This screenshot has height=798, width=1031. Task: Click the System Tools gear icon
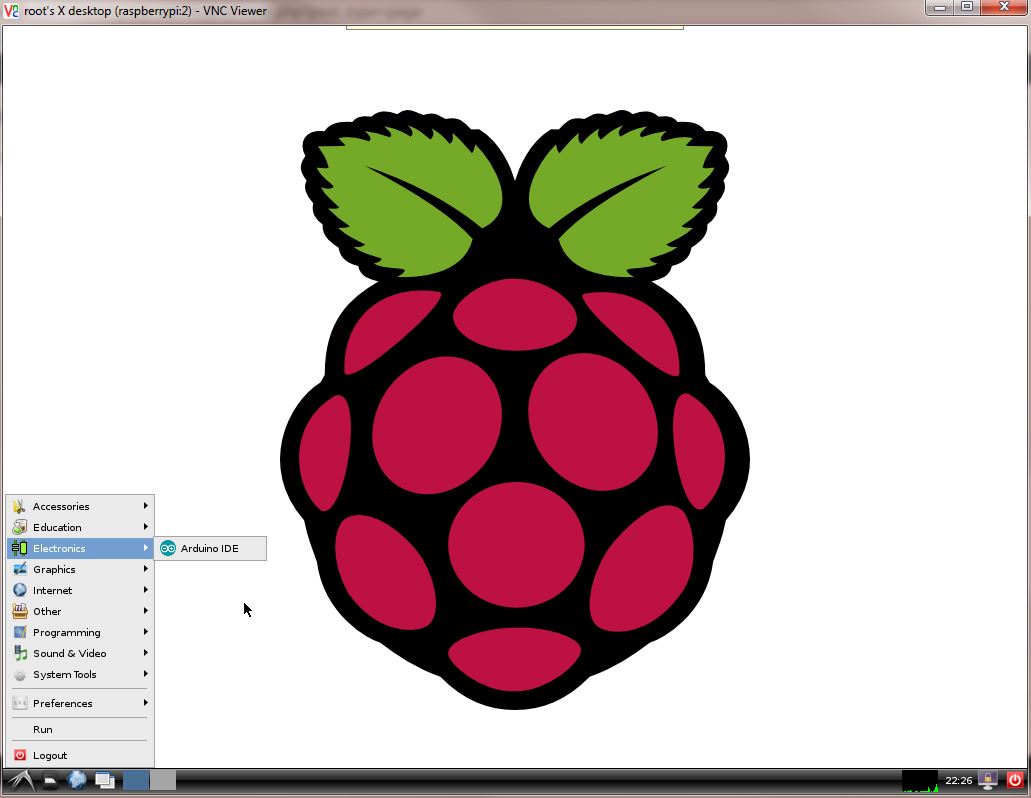pos(20,674)
